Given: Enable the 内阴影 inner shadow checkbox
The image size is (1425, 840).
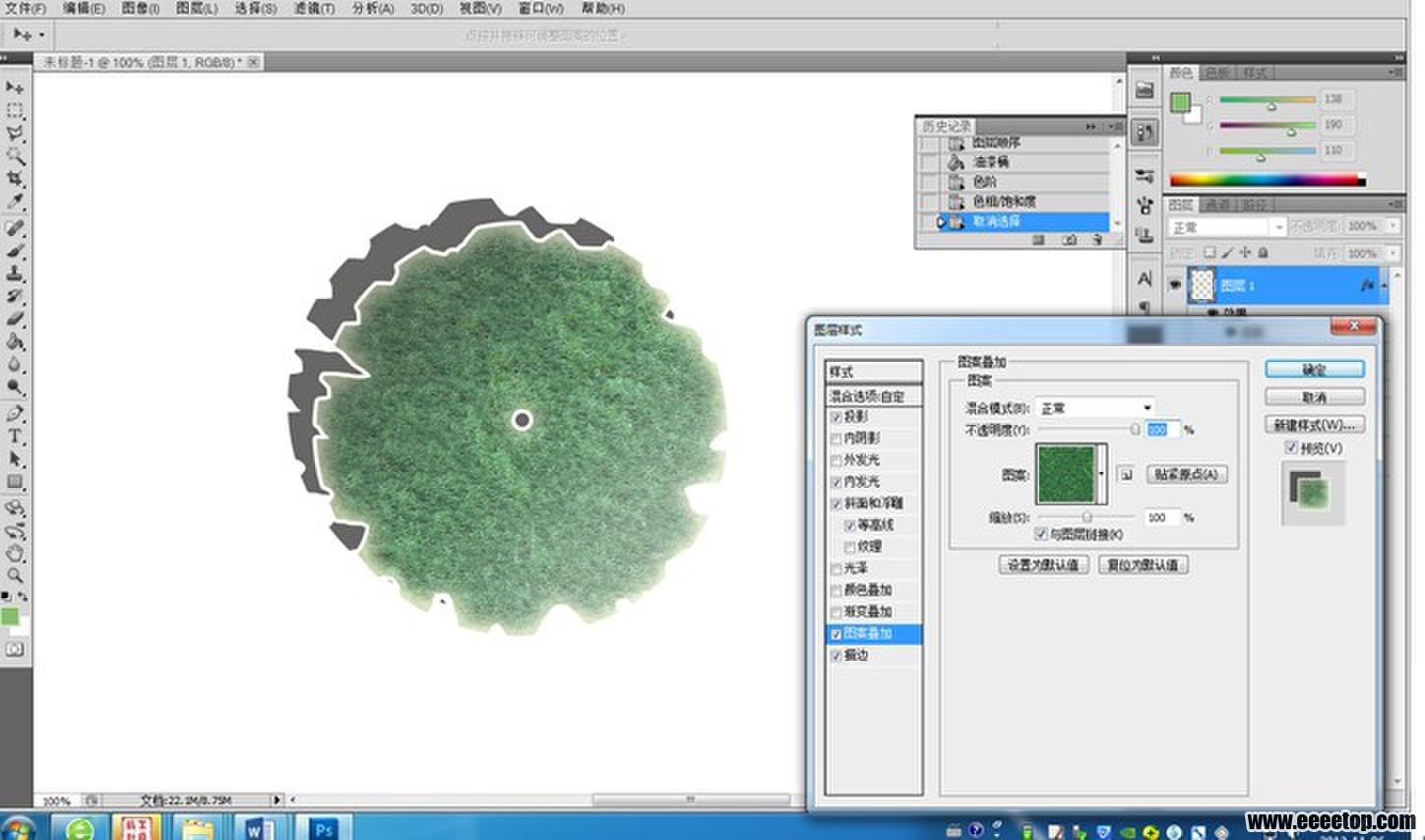Looking at the screenshot, I should tap(836, 440).
